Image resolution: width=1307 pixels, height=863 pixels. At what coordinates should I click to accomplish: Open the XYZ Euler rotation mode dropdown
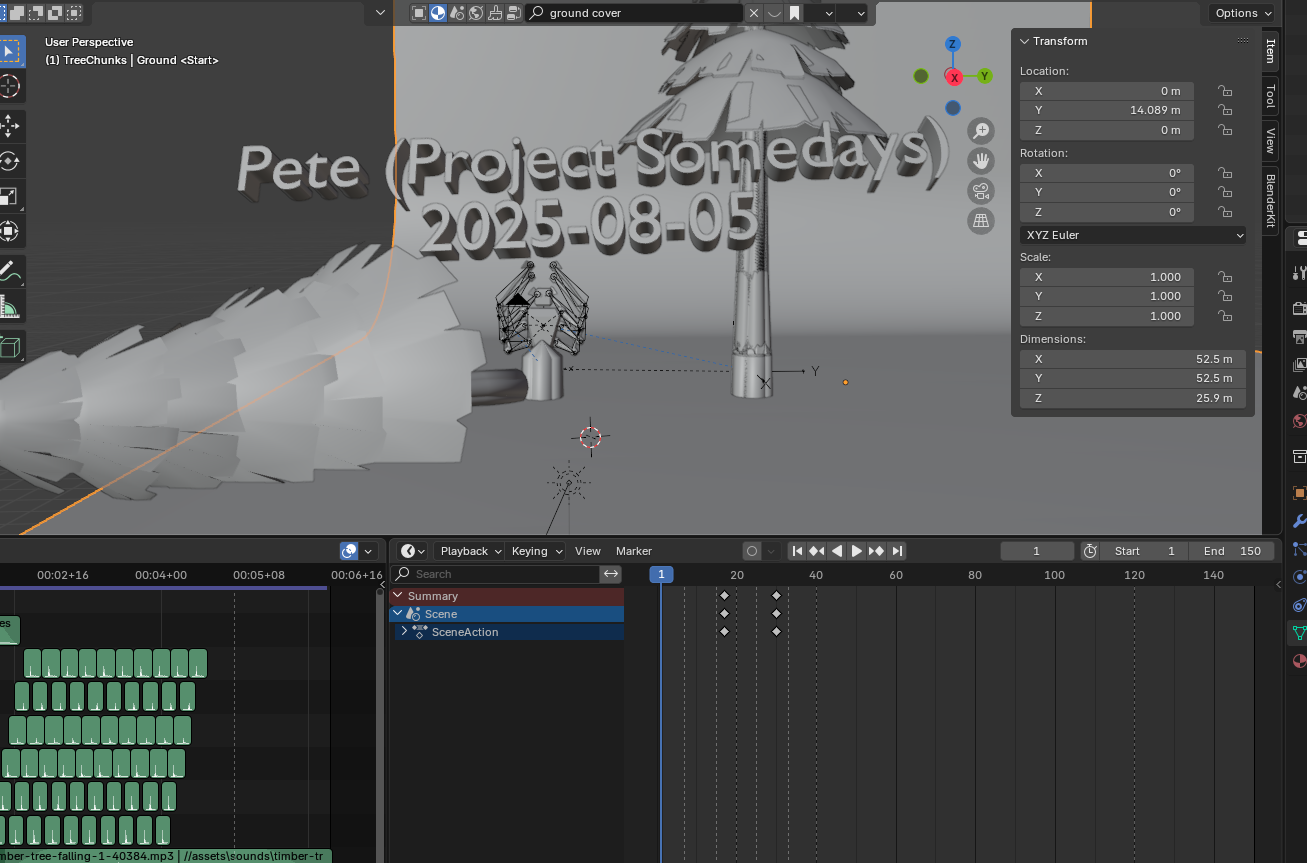[x=1133, y=235]
